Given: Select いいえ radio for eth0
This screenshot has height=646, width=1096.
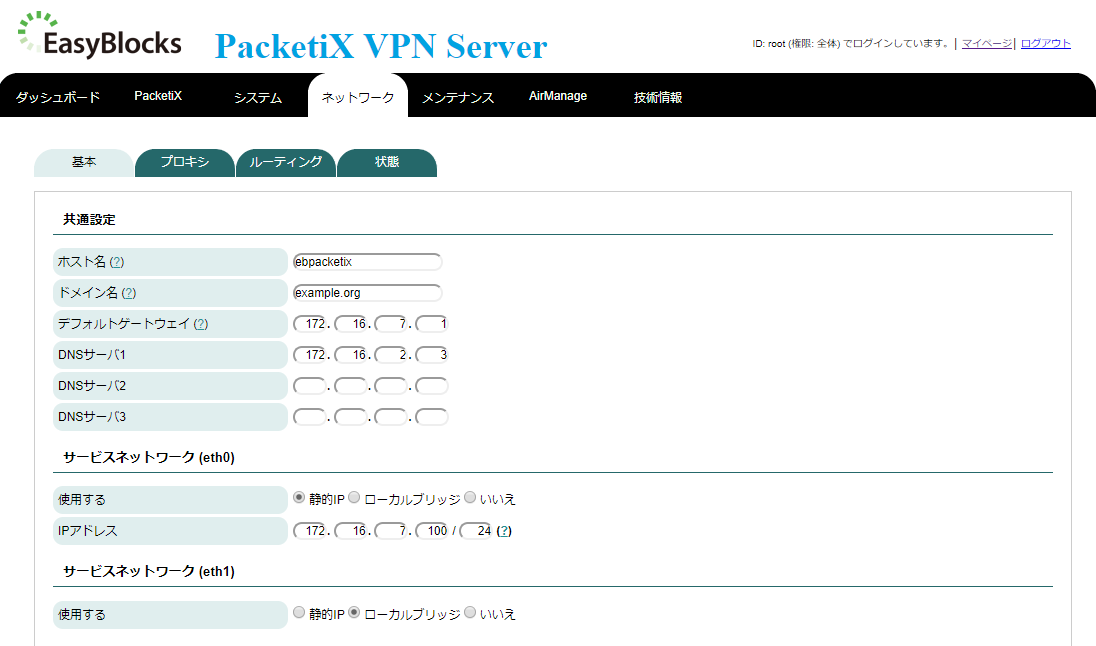Looking at the screenshot, I should tap(470, 498).
